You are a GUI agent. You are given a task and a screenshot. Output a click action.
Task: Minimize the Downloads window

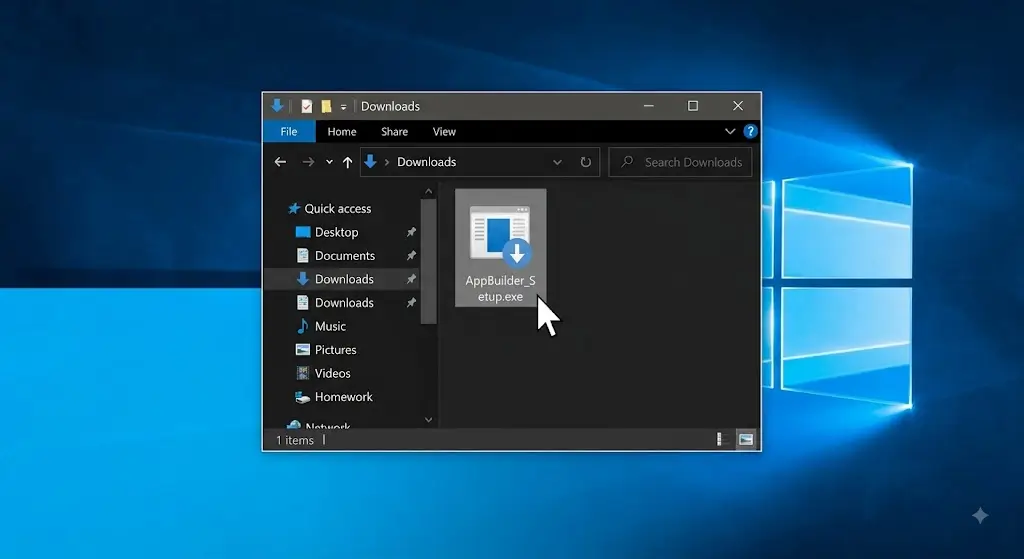(x=648, y=106)
